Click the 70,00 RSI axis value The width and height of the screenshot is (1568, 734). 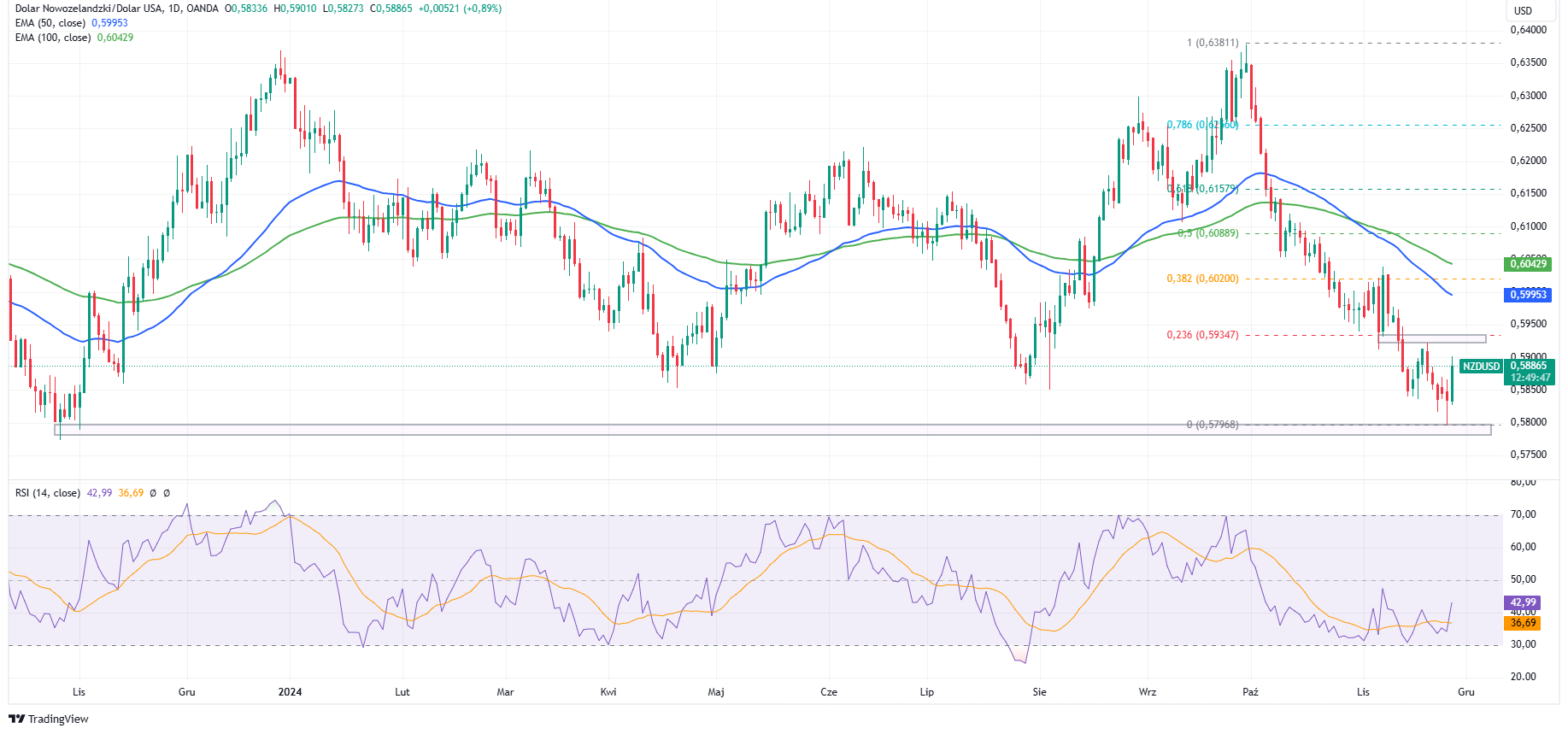coord(1524,514)
